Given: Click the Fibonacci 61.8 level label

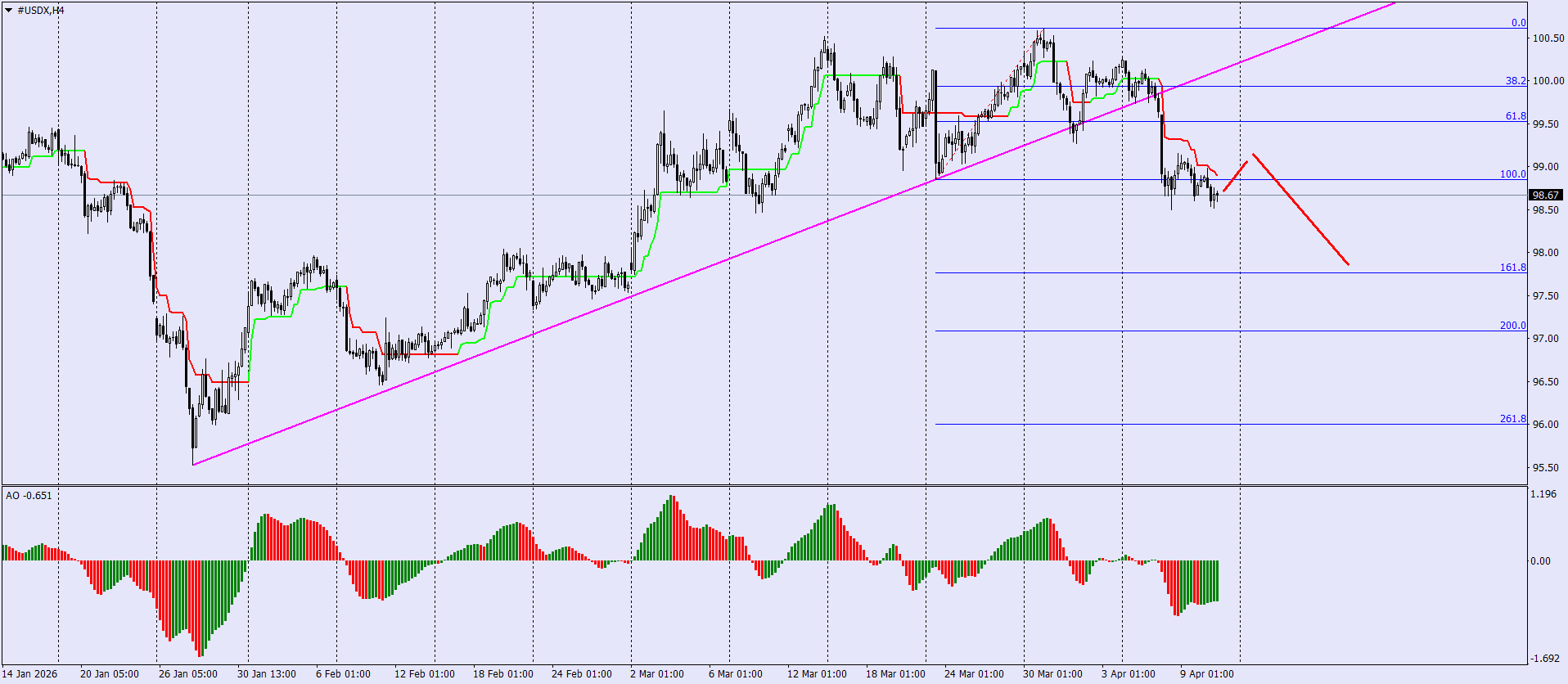Looking at the screenshot, I should 1516,116.
